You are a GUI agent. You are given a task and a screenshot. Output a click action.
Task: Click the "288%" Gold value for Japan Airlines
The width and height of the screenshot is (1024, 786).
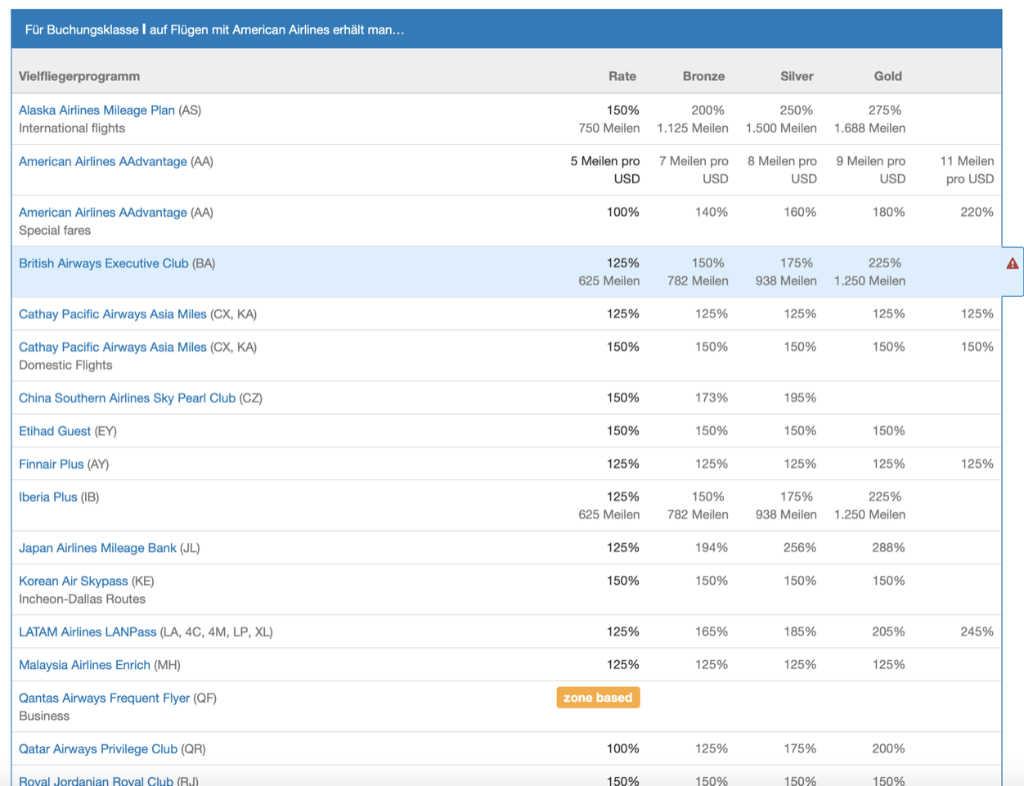click(x=889, y=548)
